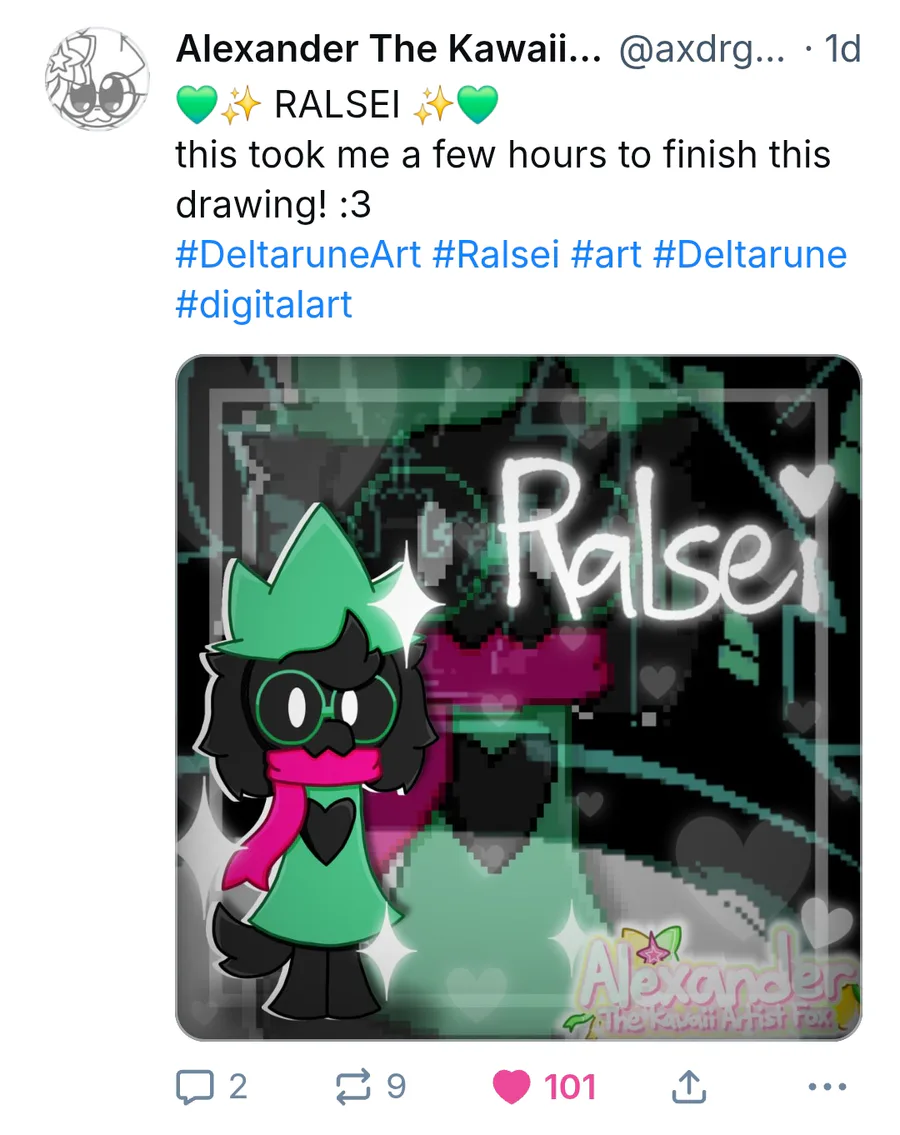Viewport: 900px width, 1135px height.
Task: Open the #digitalart hashtag
Action: pos(264,304)
